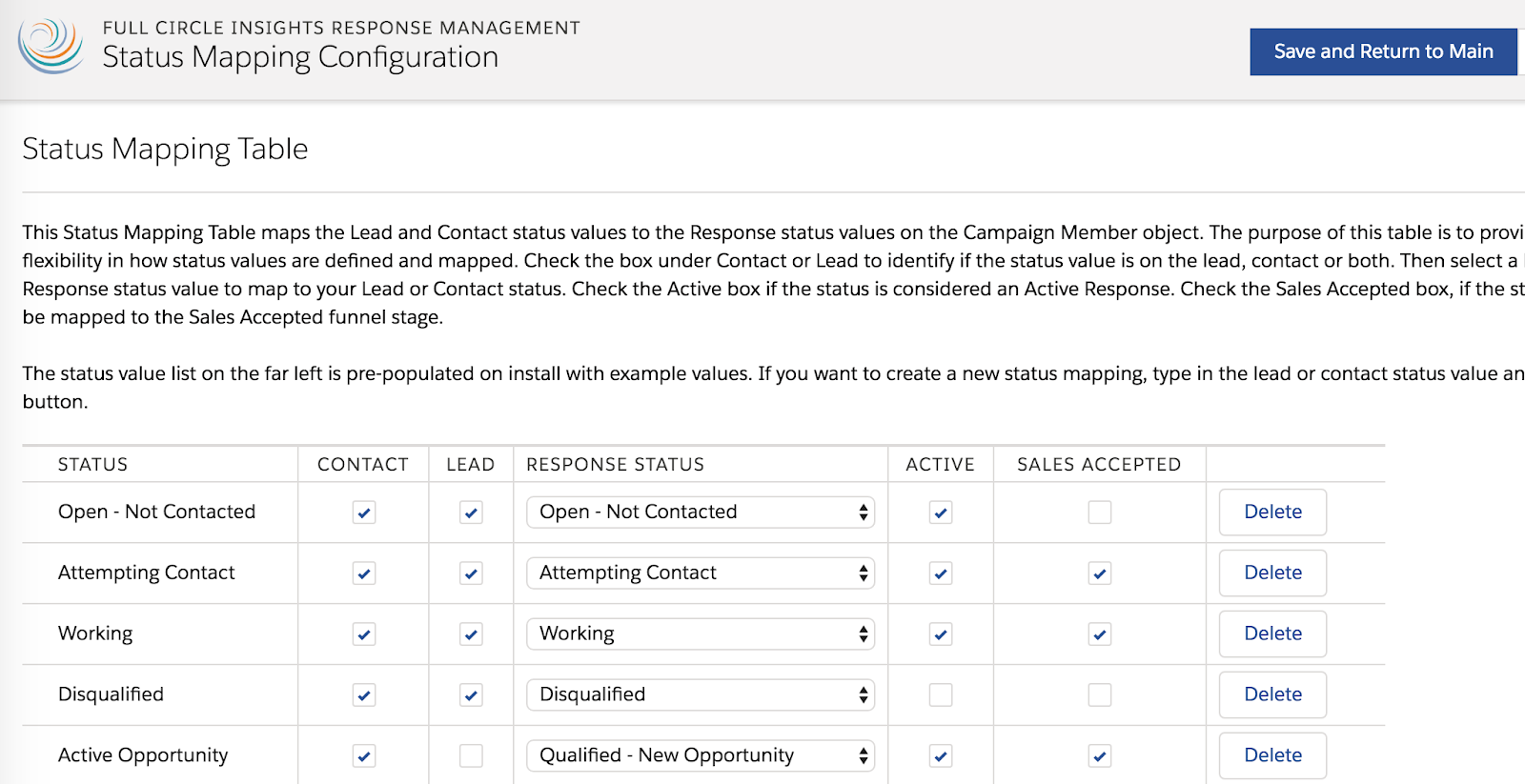Image resolution: width=1525 pixels, height=784 pixels.
Task: Click the LEAD column header
Action: pos(471,465)
